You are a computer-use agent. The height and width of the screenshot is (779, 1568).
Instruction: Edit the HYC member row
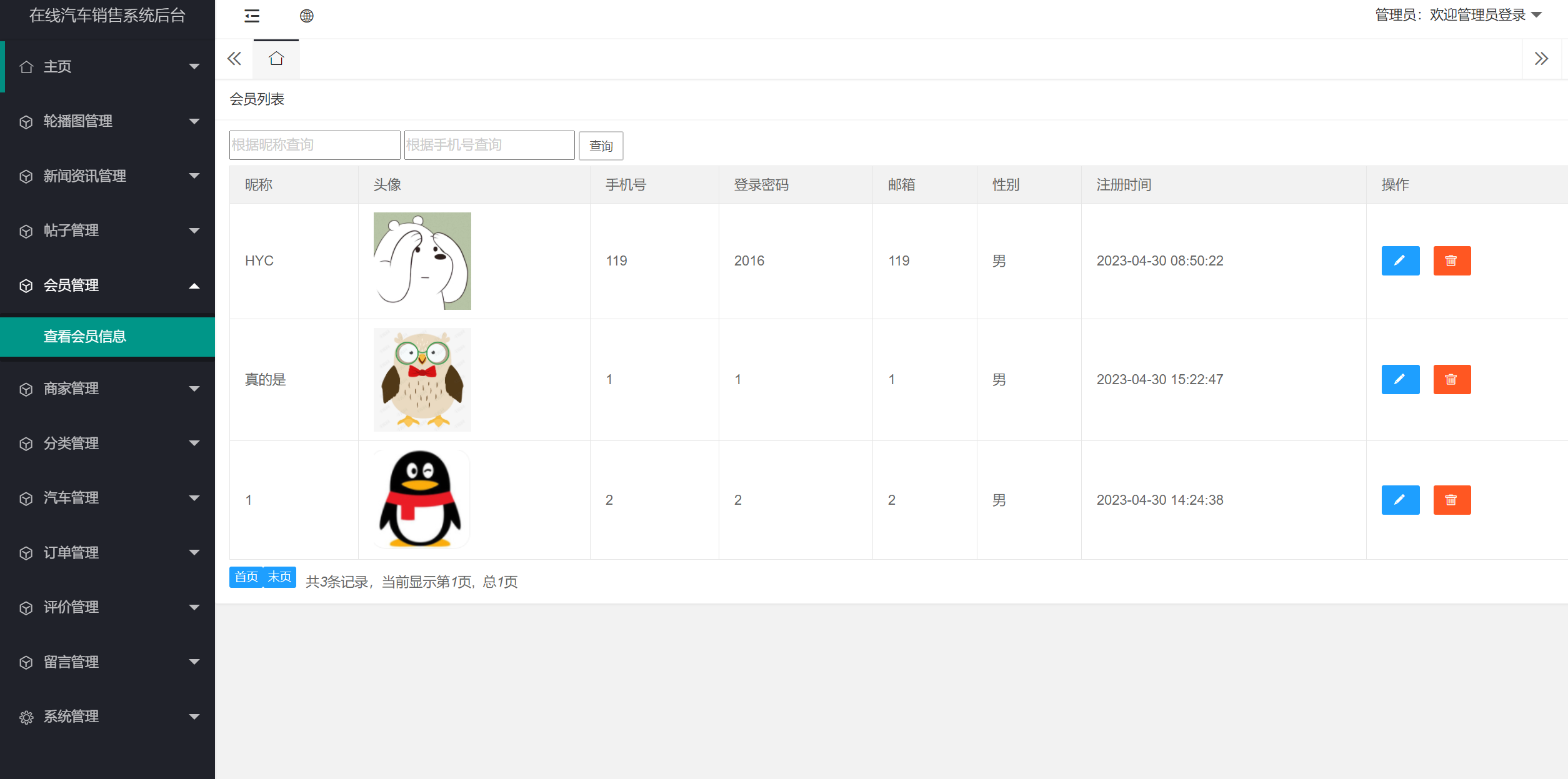(1400, 260)
